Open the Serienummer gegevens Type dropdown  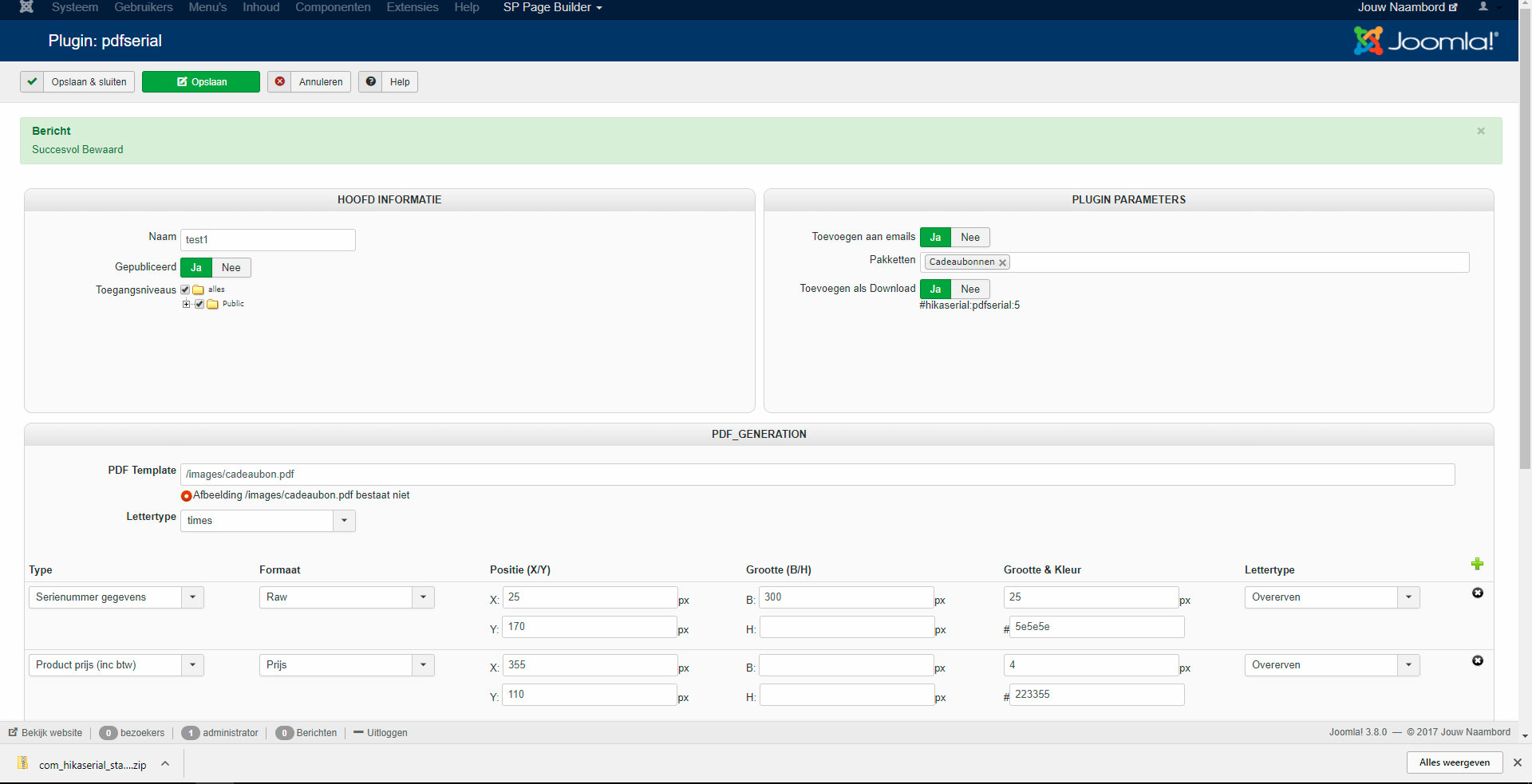(x=116, y=597)
